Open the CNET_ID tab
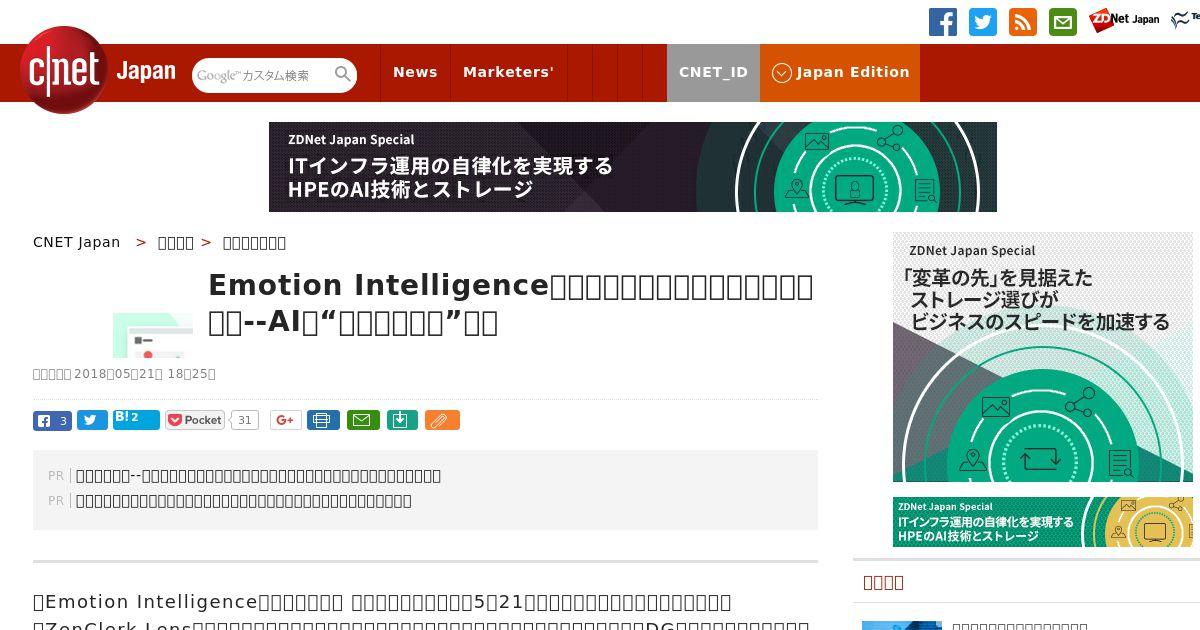The image size is (1200, 630). click(x=713, y=72)
